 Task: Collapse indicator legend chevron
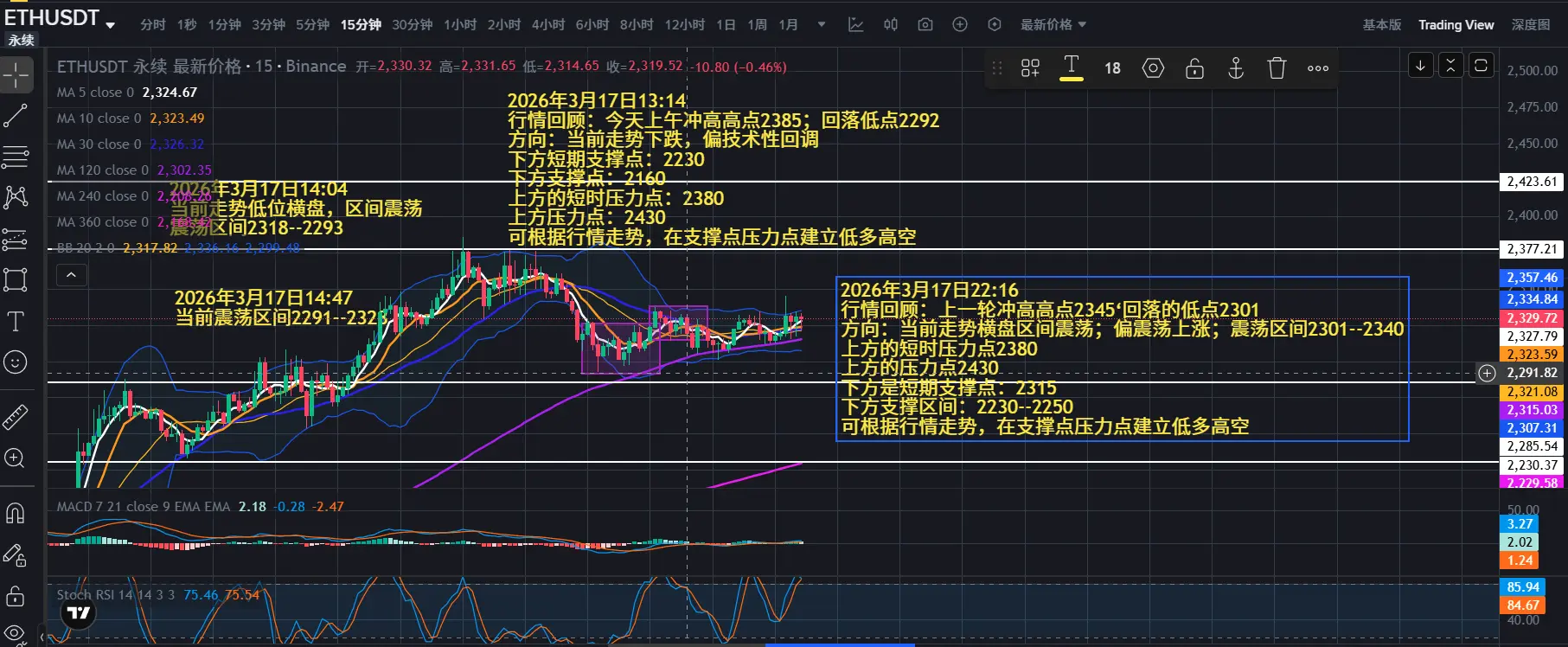[72, 275]
